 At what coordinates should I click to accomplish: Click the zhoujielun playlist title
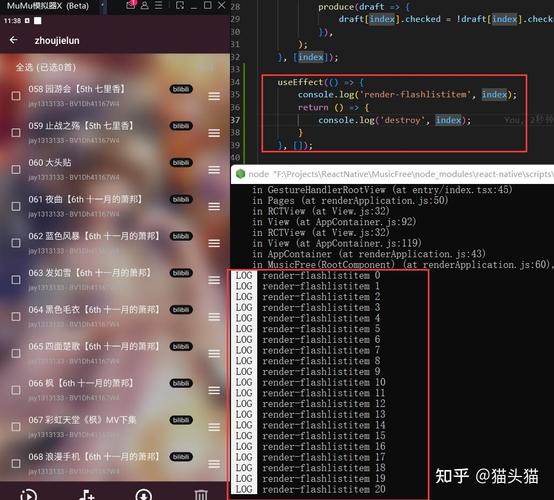[x=57, y=40]
